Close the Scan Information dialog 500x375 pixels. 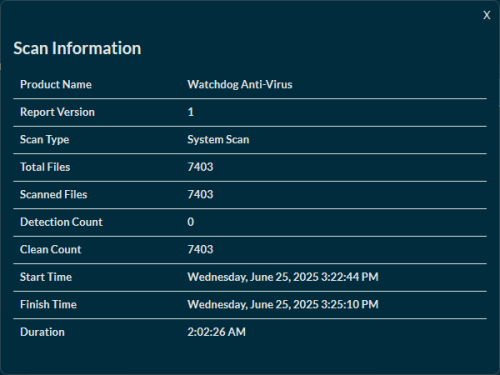(x=487, y=15)
